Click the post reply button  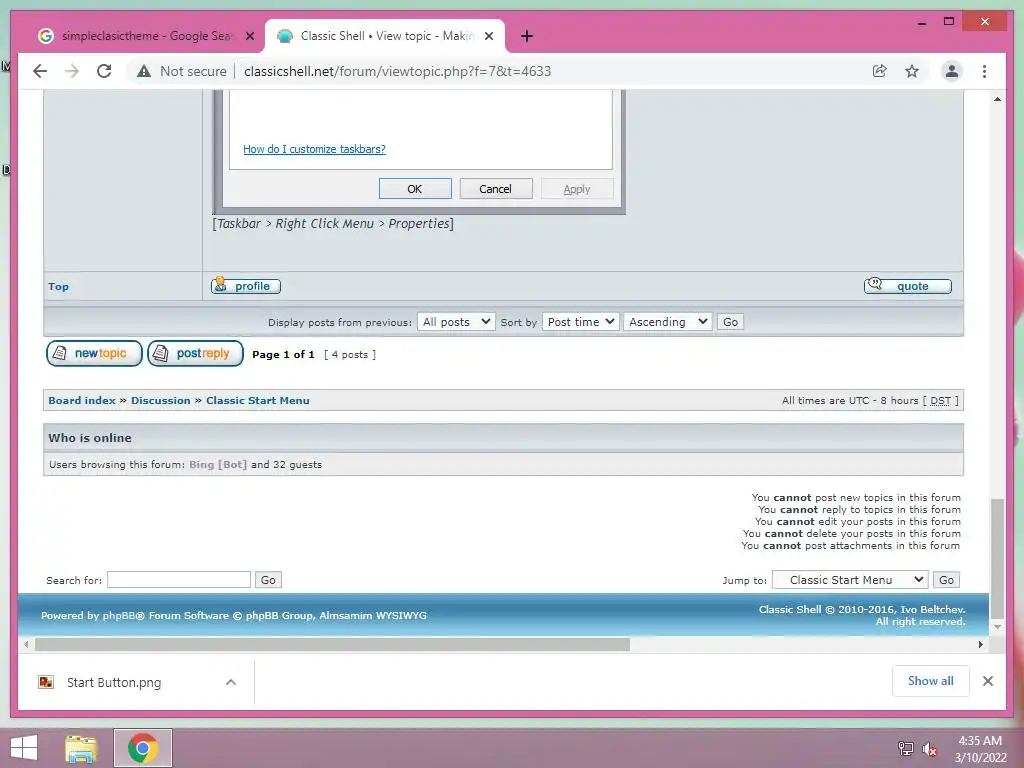click(195, 353)
